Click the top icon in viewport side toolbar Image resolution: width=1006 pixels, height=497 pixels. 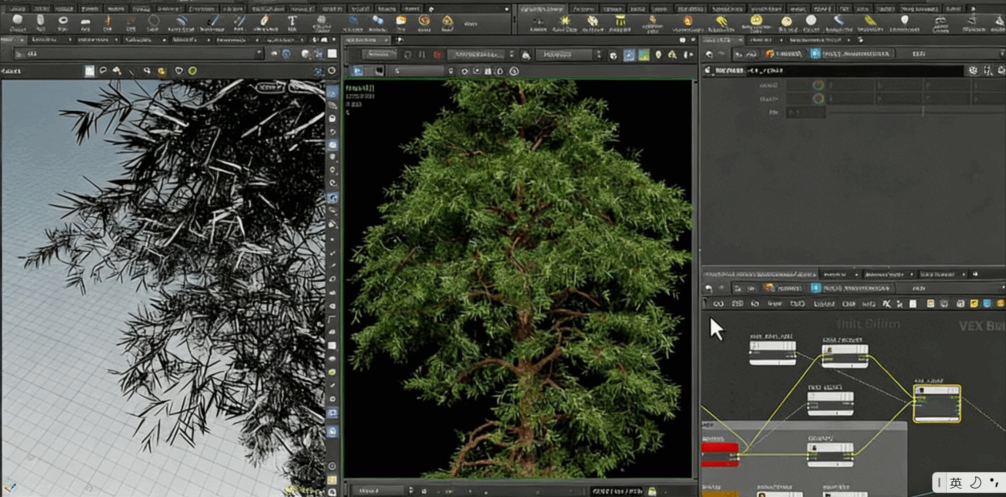333,93
